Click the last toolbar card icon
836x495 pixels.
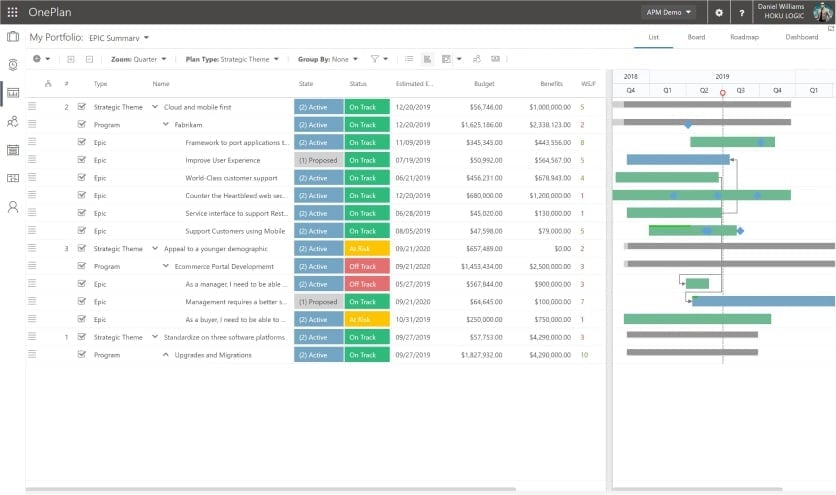[x=495, y=59]
